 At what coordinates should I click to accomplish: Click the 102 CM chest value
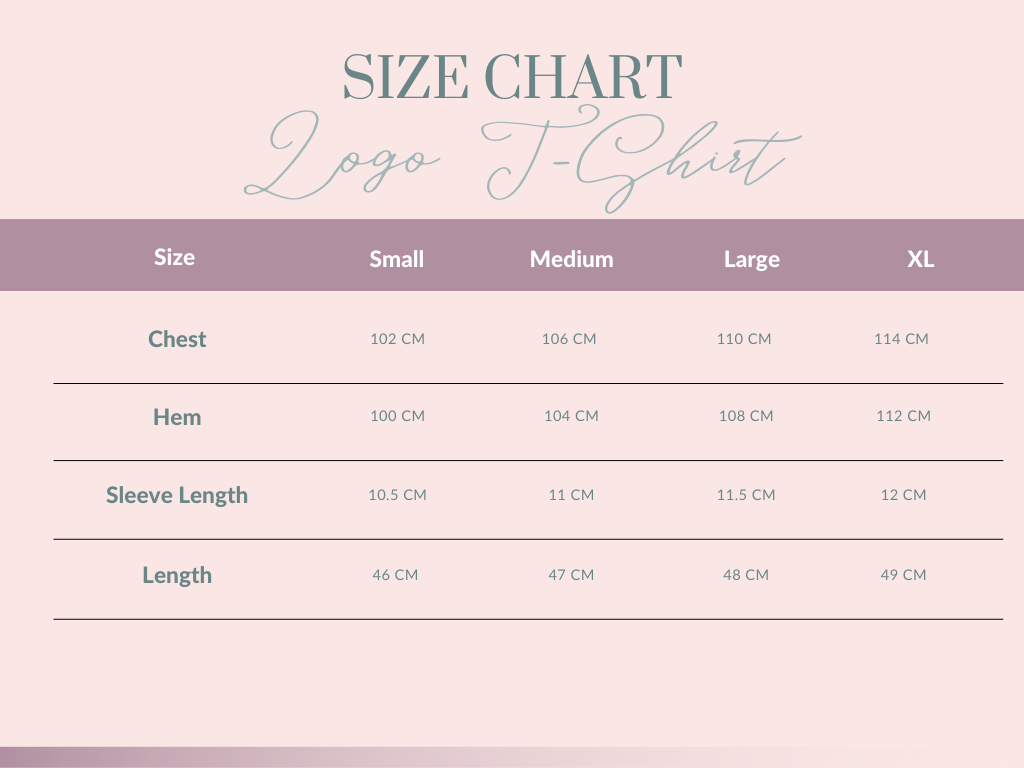tap(397, 339)
